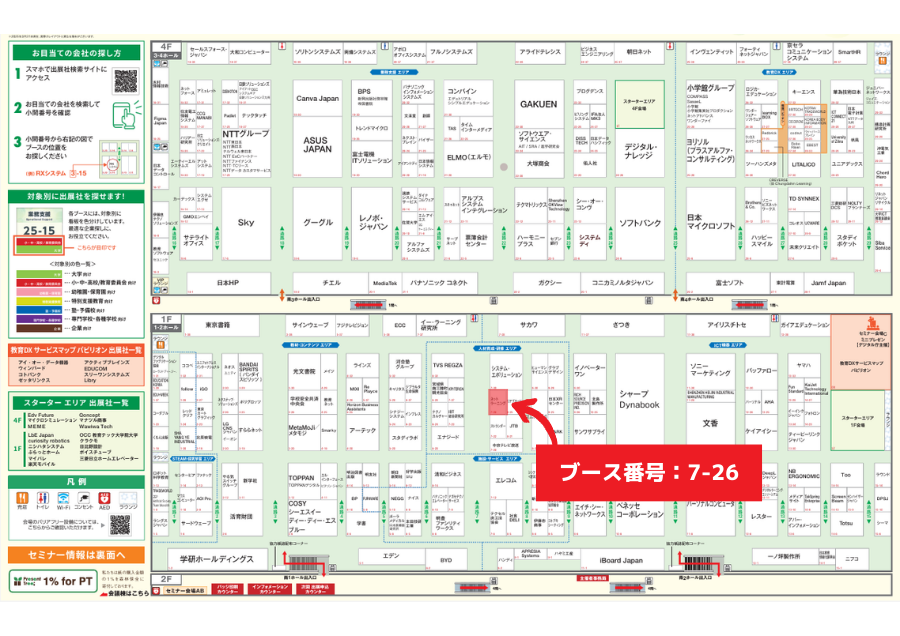
Task: Click the コニカミノルタジャパン booth
Action: pyautogui.click(x=623, y=283)
